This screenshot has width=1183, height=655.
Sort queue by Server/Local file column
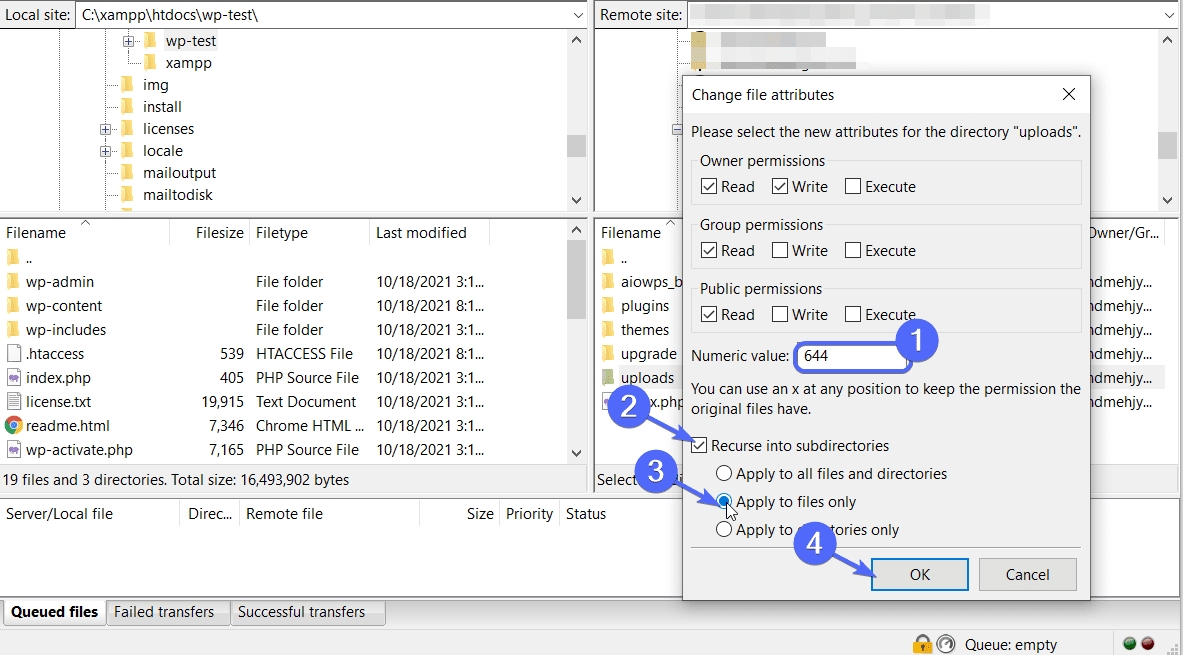pos(90,514)
